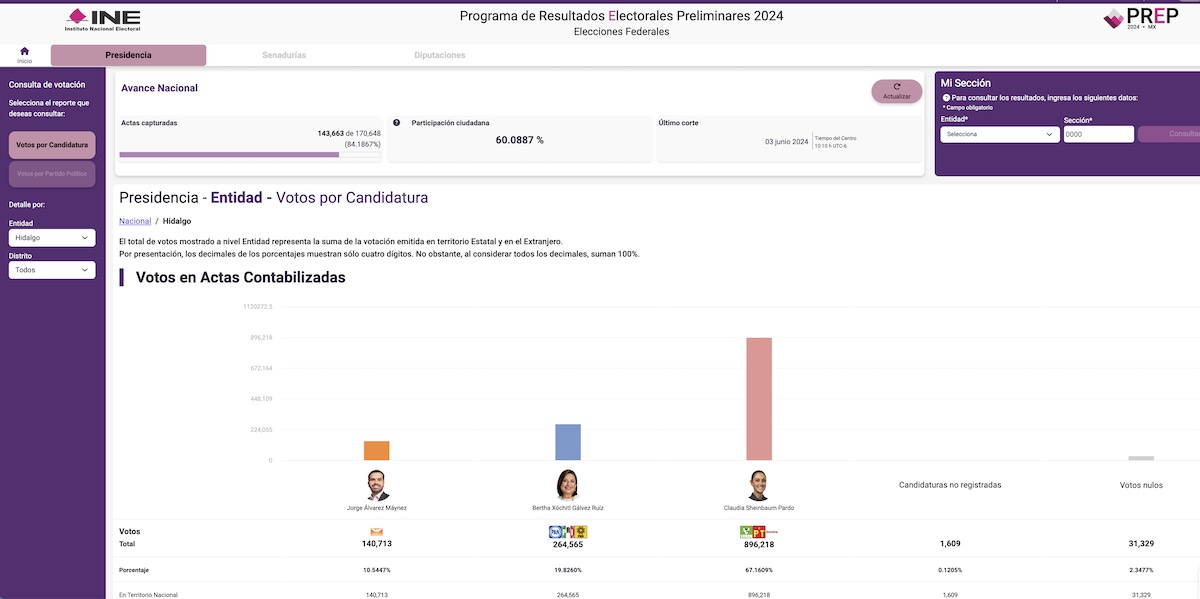Switch to Votos por Partido Político report
Viewport: 1200px width, 599px height.
(x=52, y=174)
